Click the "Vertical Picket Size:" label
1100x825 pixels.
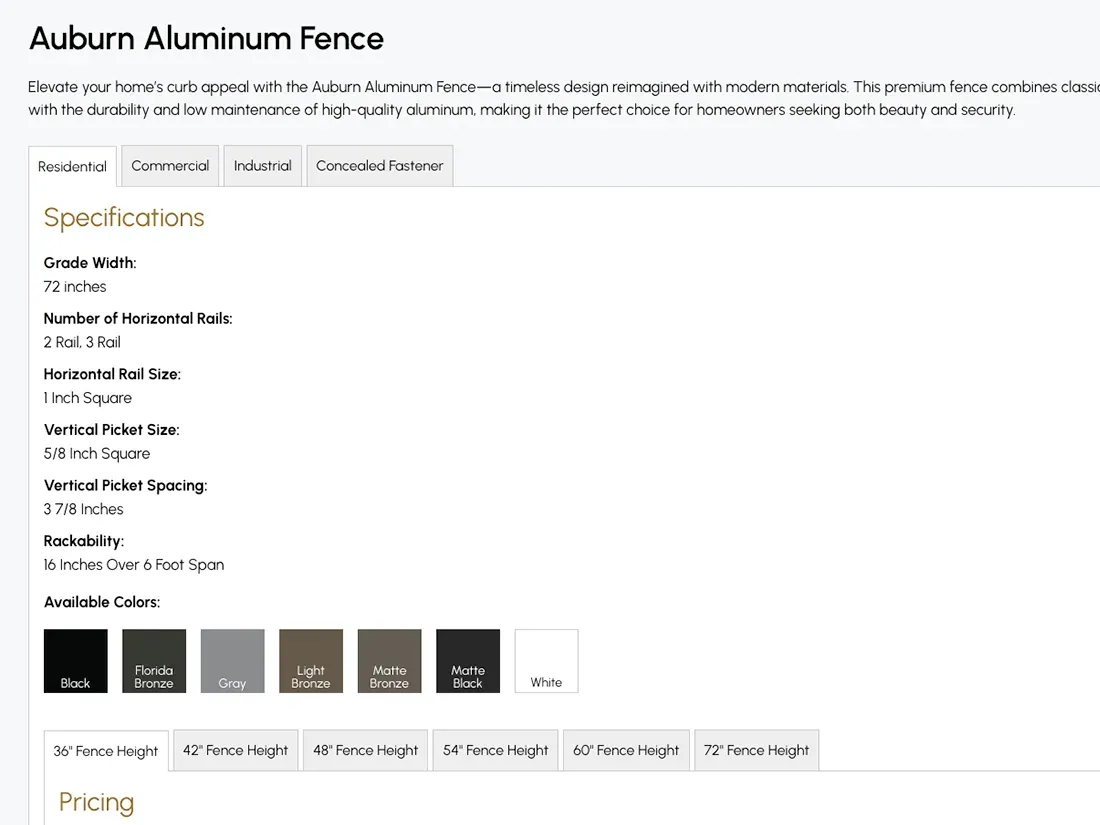click(x=112, y=430)
